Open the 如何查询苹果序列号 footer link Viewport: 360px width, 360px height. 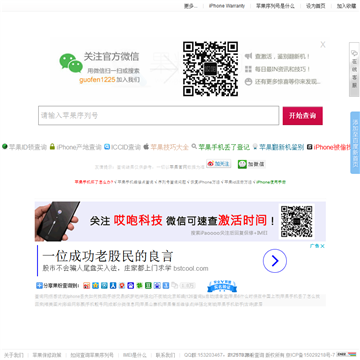pyautogui.click(x=92, y=355)
